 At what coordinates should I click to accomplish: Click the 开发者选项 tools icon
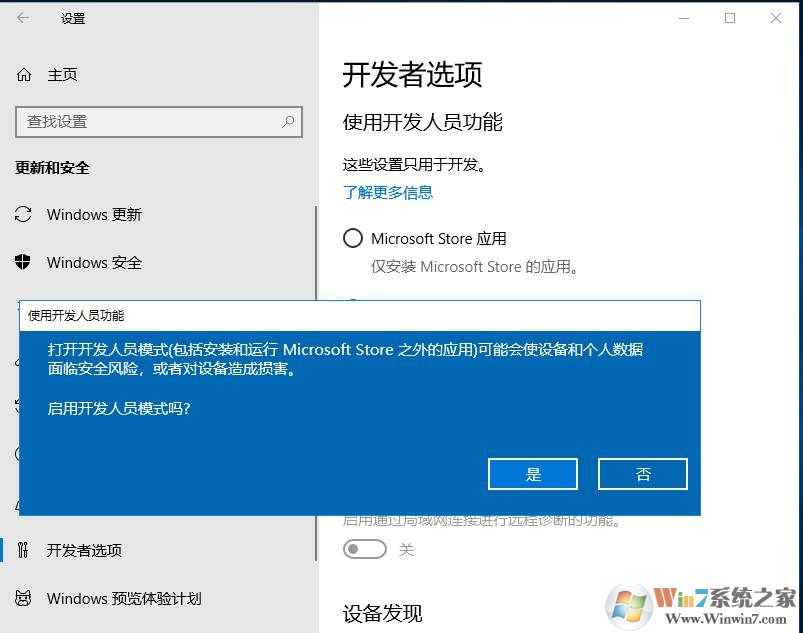click(23, 550)
